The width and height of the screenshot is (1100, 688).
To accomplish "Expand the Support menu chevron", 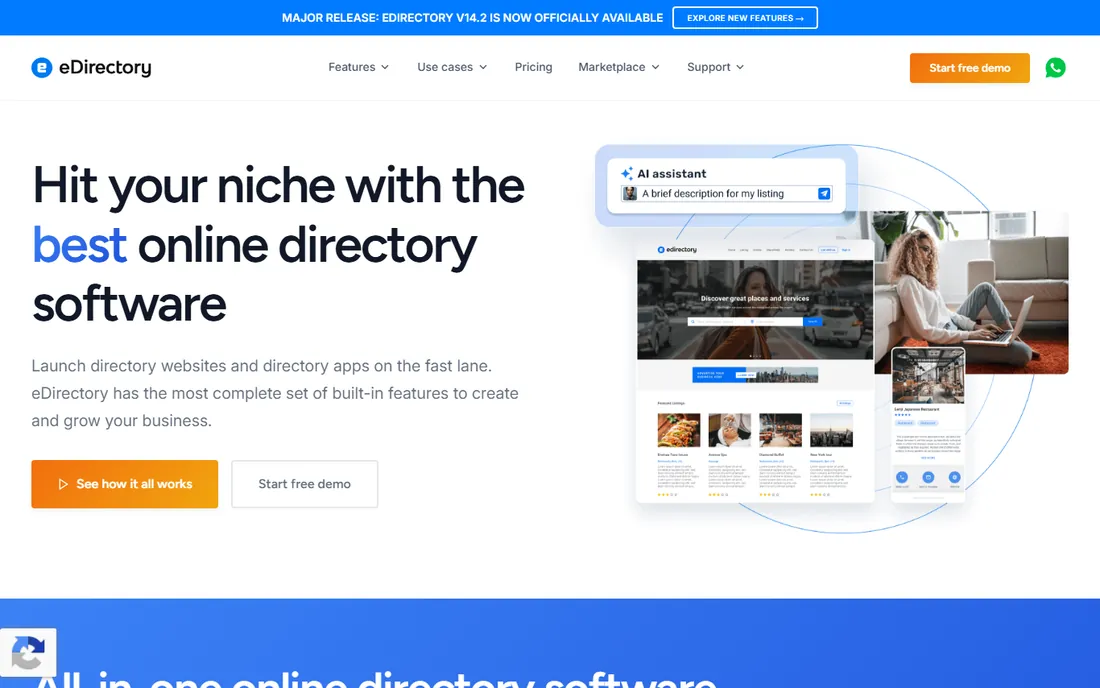I will [739, 67].
